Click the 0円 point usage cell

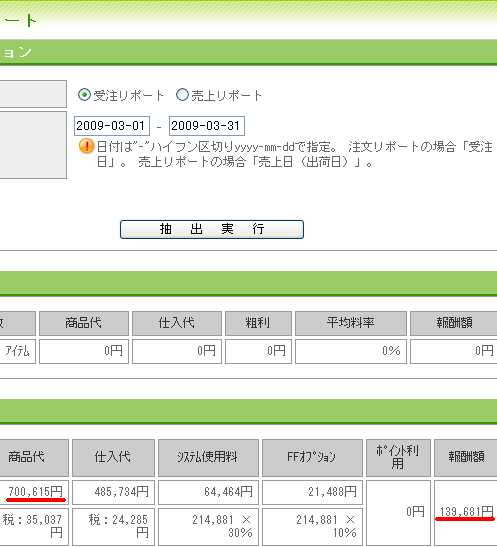398,512
